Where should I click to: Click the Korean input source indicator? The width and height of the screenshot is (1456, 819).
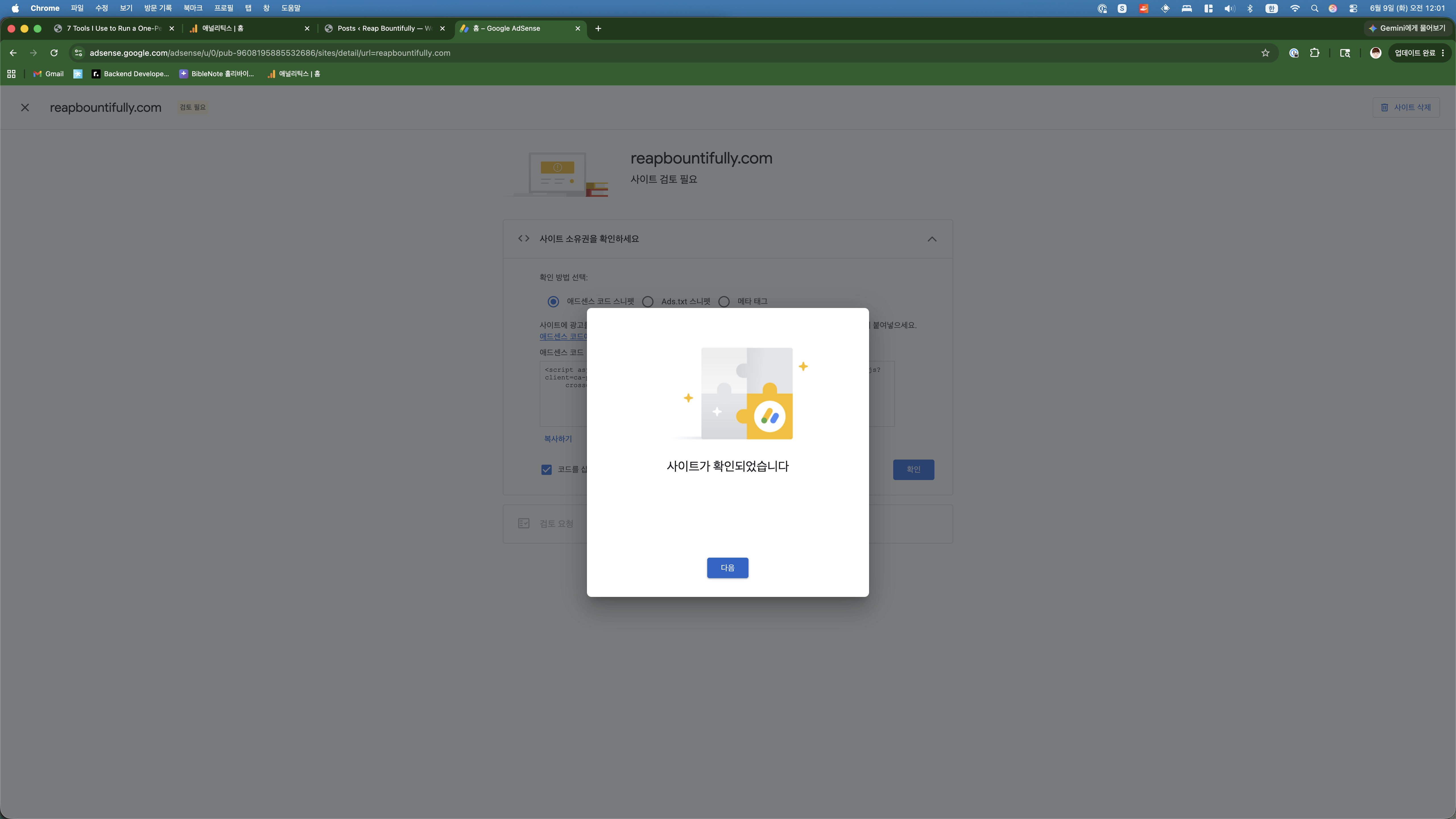point(1271,8)
